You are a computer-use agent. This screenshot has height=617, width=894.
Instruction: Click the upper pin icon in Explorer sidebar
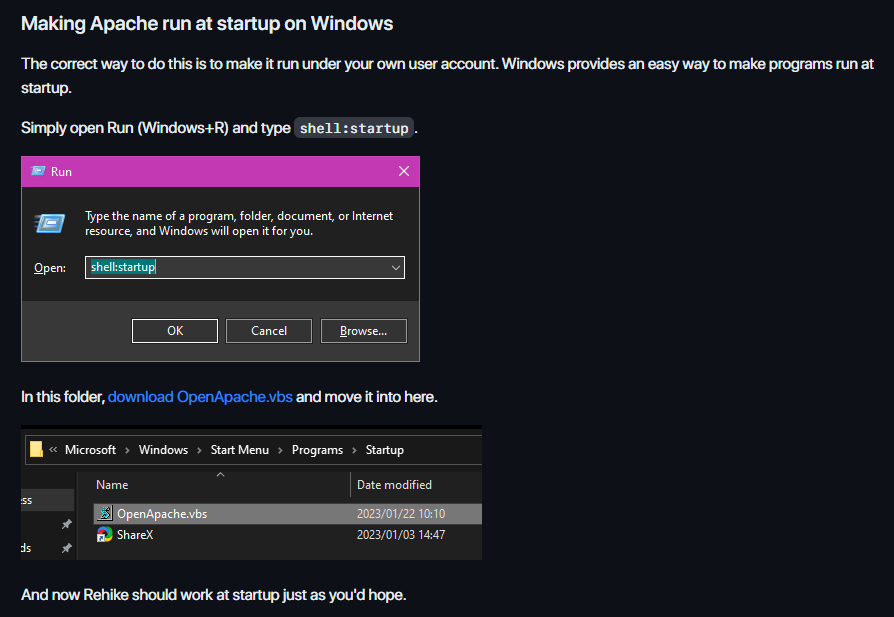[67, 523]
